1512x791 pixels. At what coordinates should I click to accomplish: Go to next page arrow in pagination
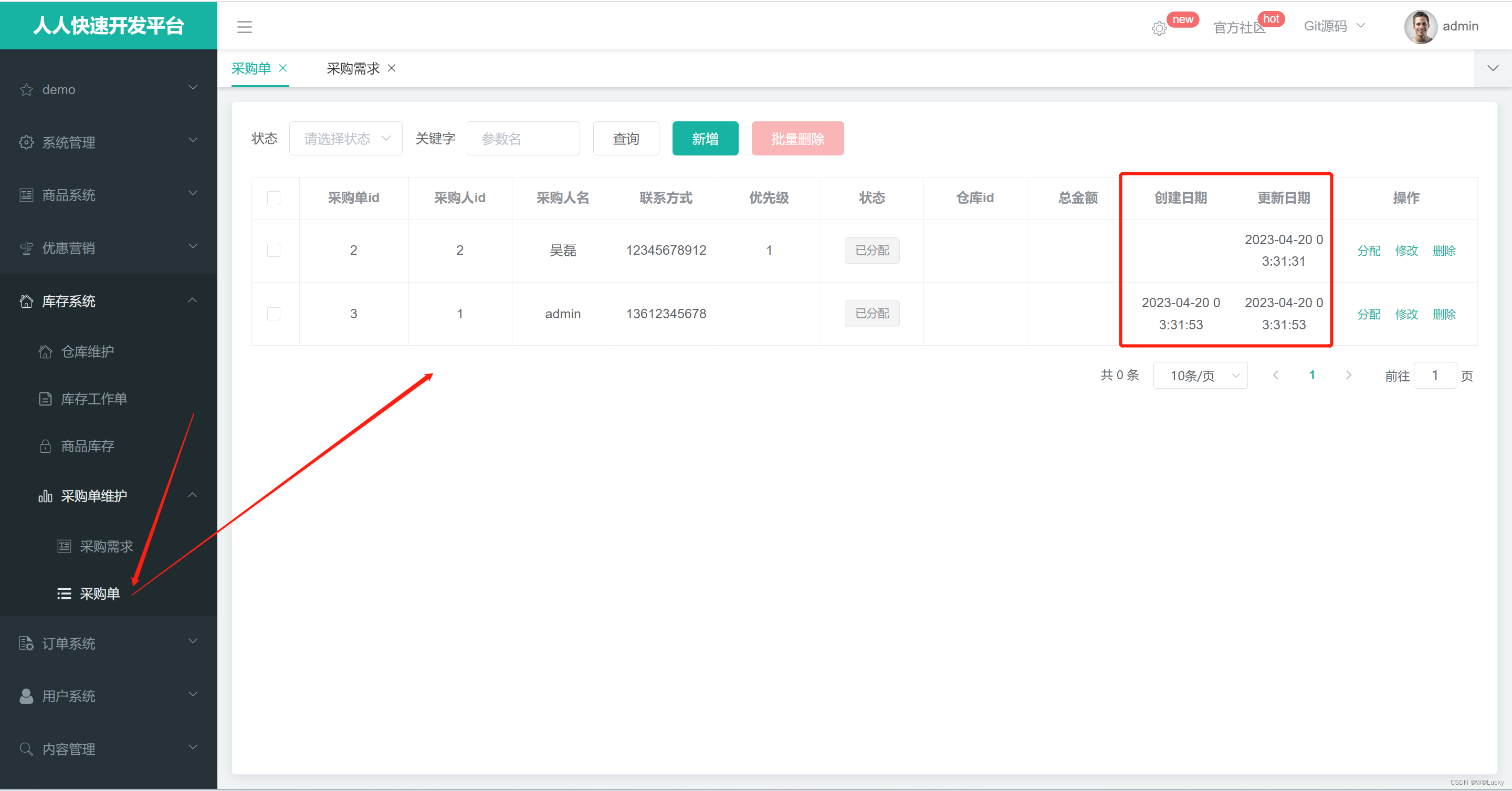[1348, 375]
